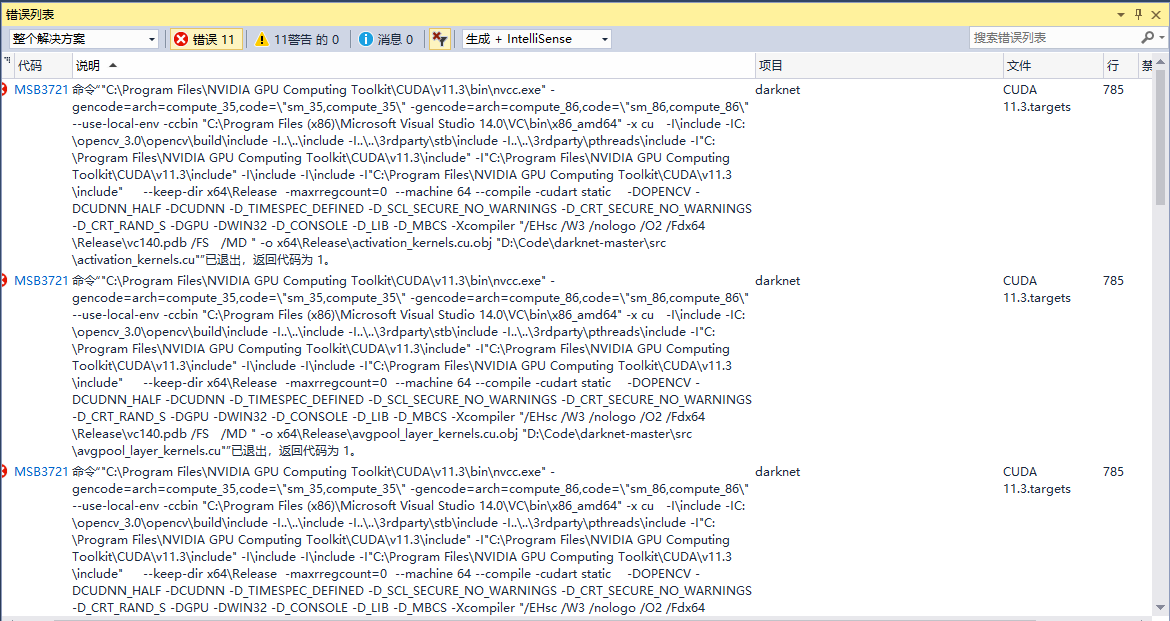Pin the error list panel with the pushpin
The width and height of the screenshot is (1170, 621).
1137,14
